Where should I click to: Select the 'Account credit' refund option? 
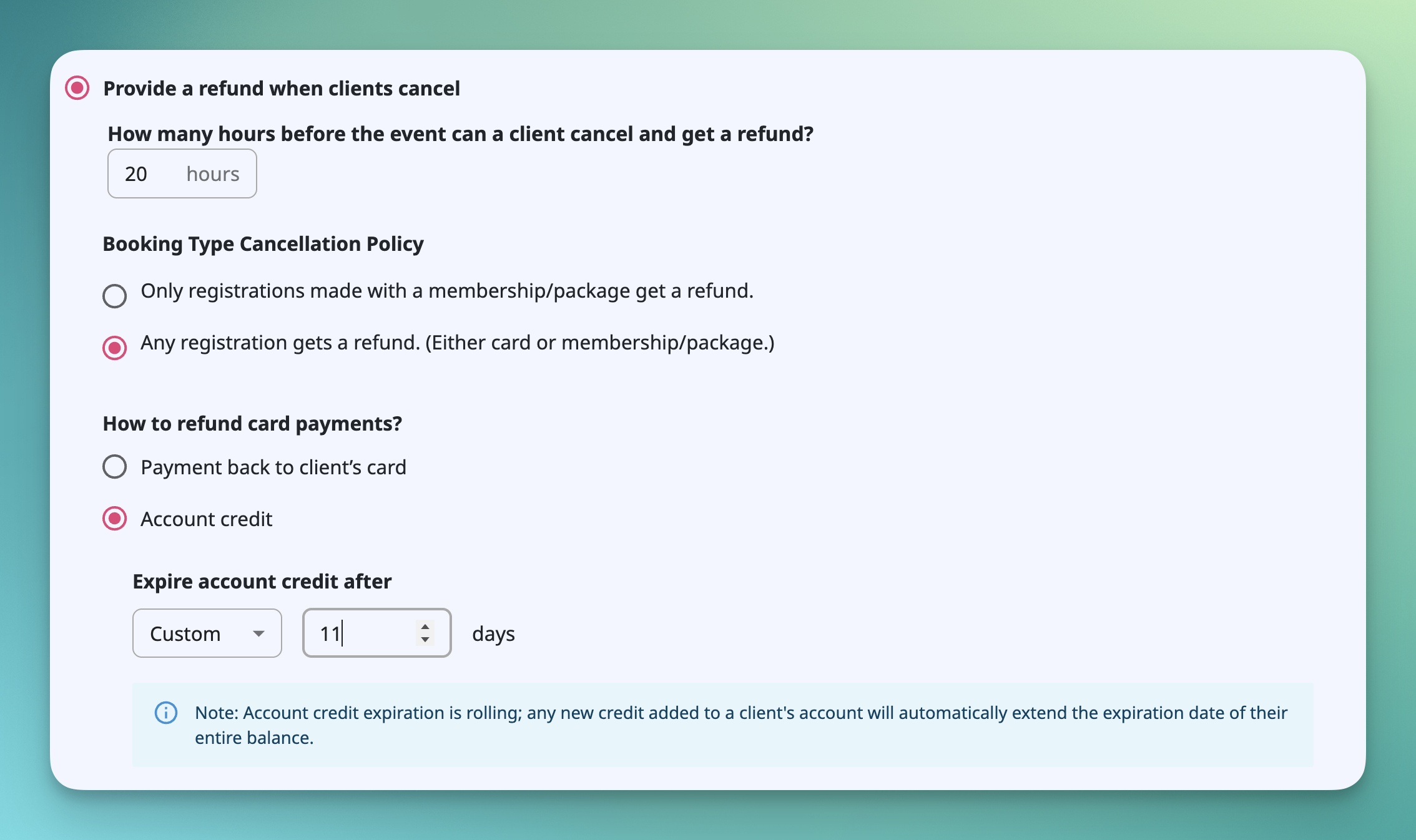[x=114, y=518]
